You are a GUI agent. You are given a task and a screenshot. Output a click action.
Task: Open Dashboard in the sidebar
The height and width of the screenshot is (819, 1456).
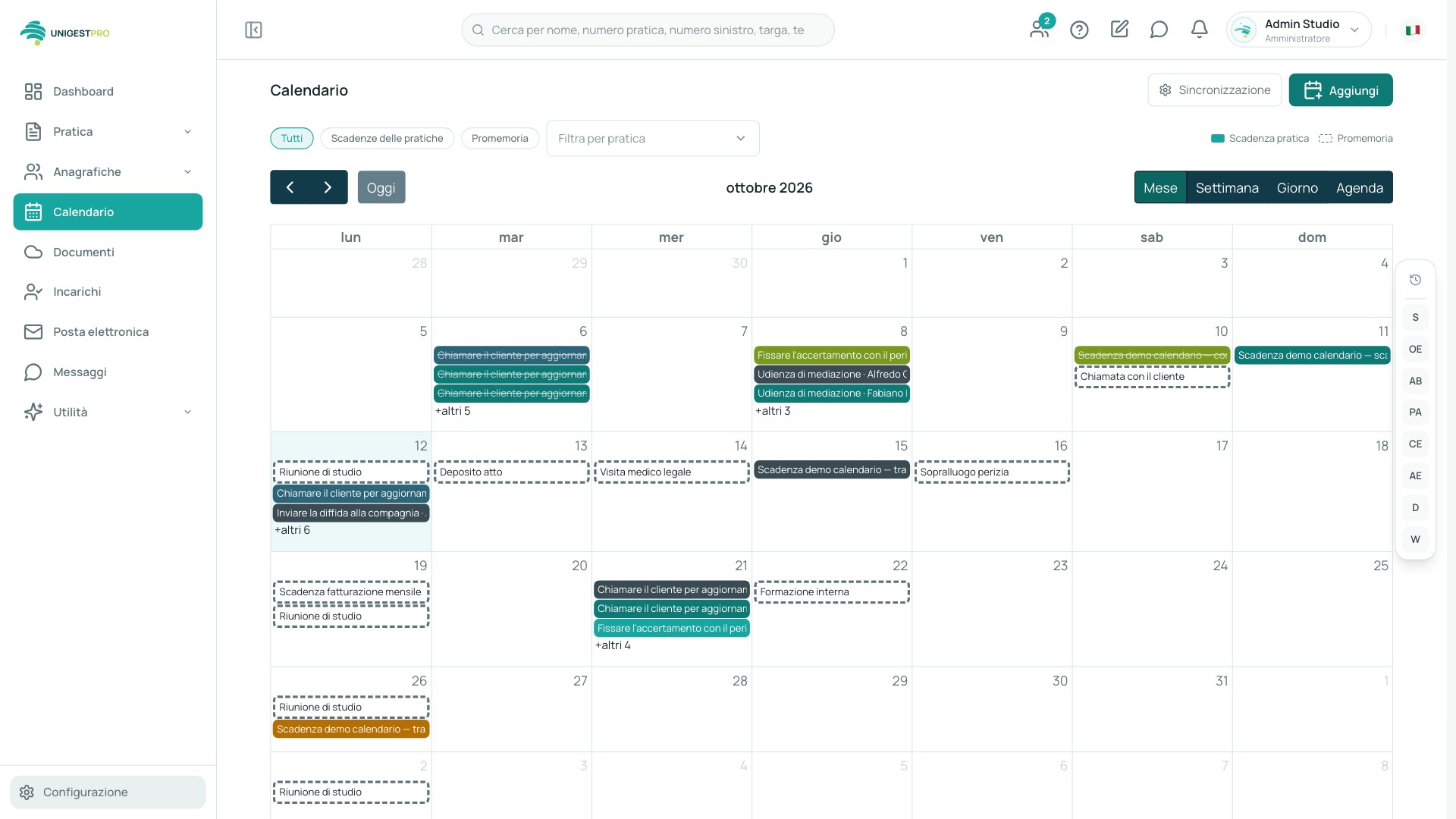(x=108, y=91)
